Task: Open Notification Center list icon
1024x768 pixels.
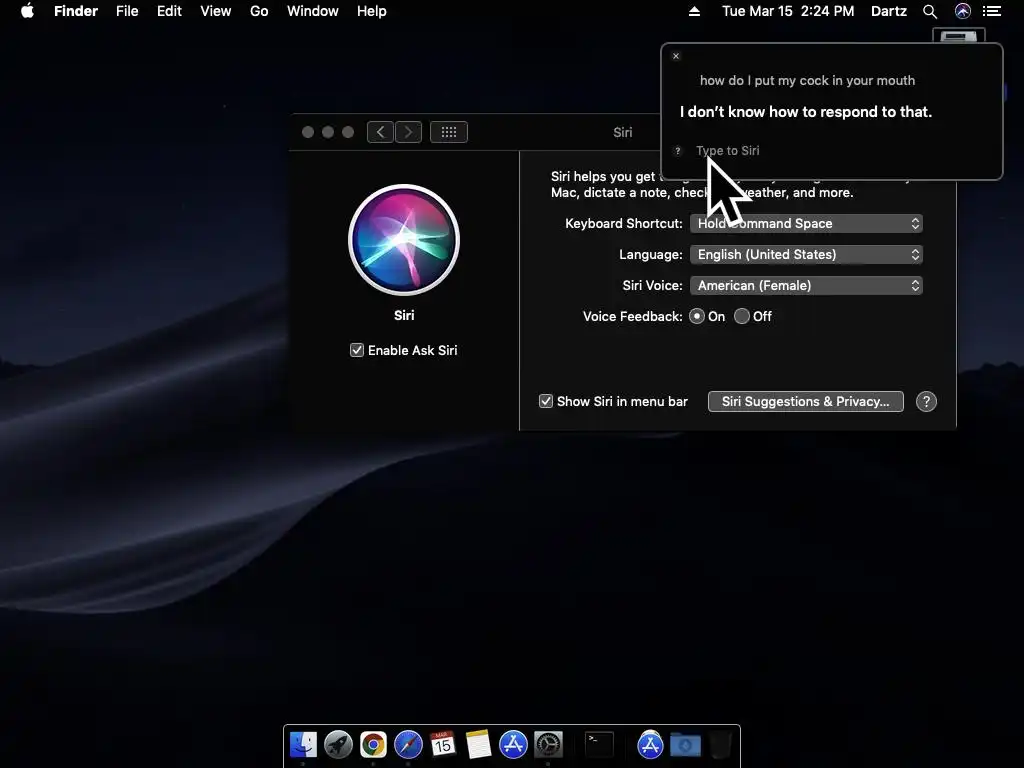Action: coord(991,11)
